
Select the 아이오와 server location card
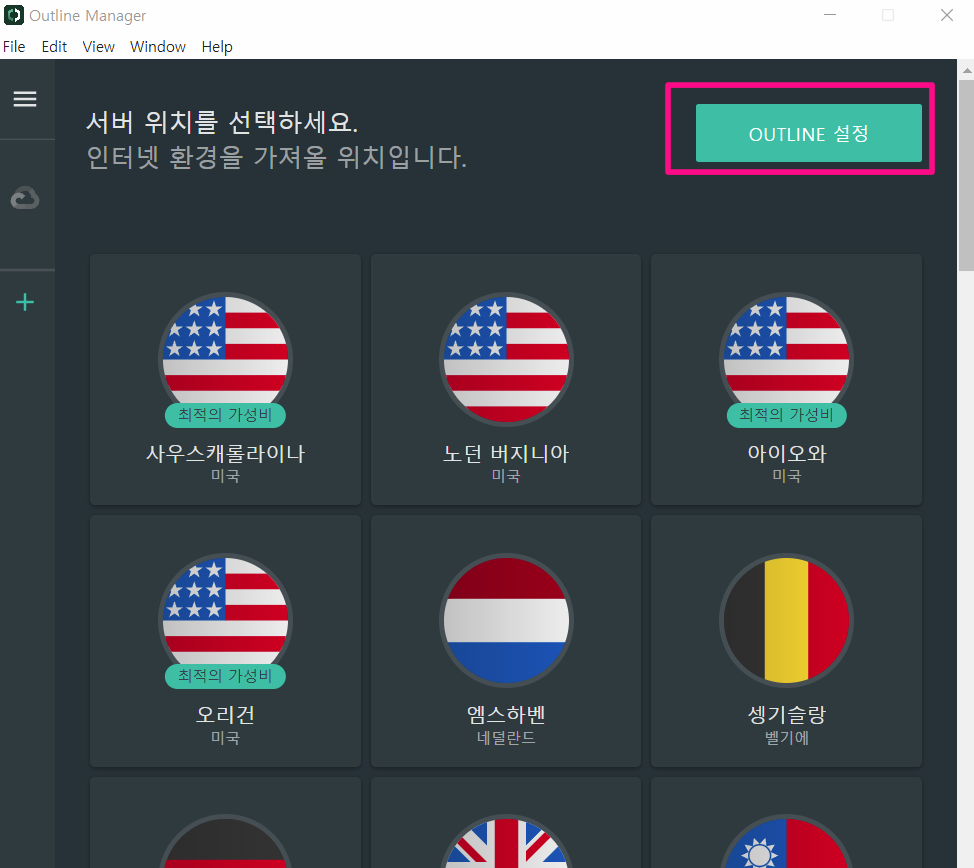point(786,380)
